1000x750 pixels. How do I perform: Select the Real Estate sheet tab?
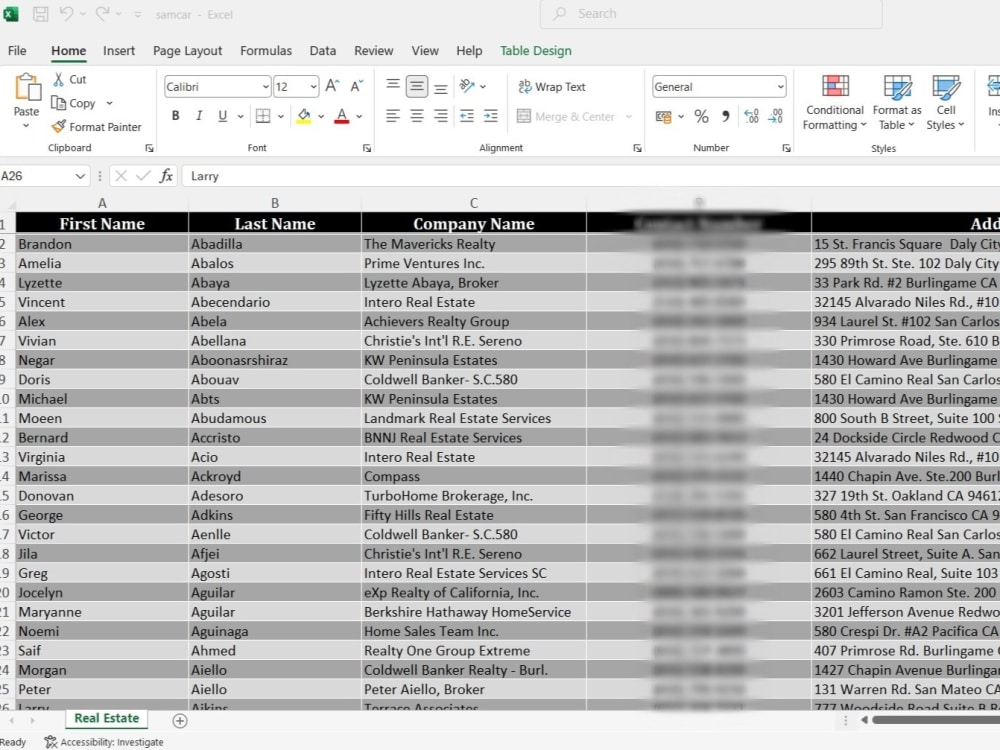click(x=107, y=718)
